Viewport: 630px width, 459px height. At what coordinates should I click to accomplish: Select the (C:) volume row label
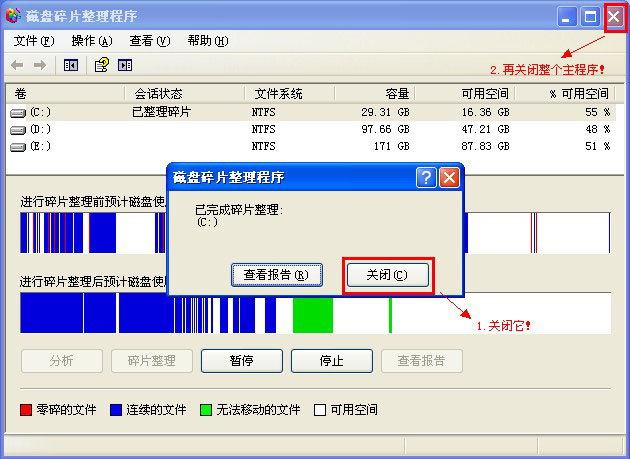pos(41,112)
